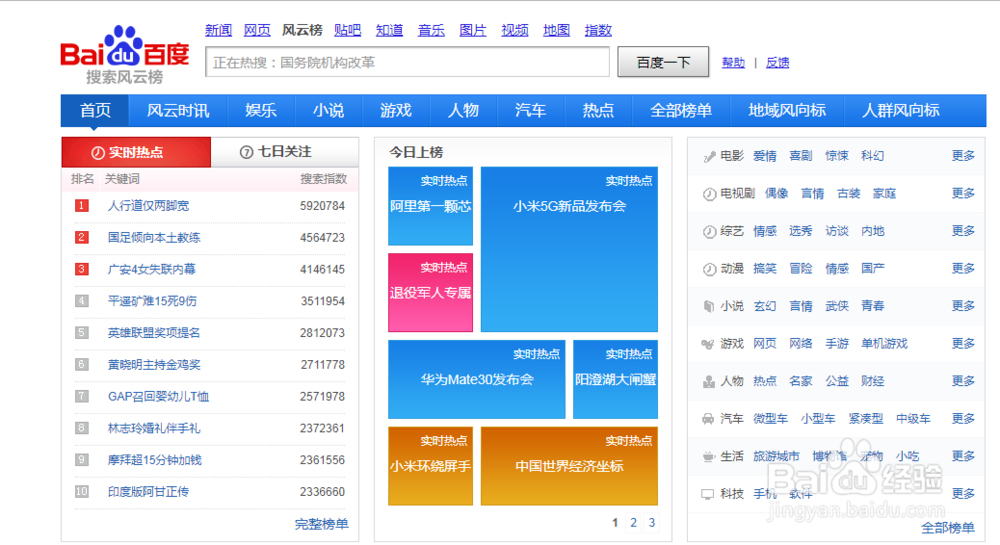Click rank badge 1 in hot list
This screenshot has height=545, width=1000.
(82, 205)
